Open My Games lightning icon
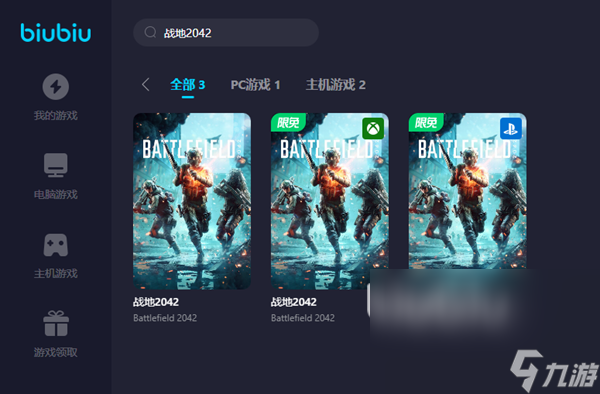This screenshot has width=600, height=394. click(x=55, y=87)
